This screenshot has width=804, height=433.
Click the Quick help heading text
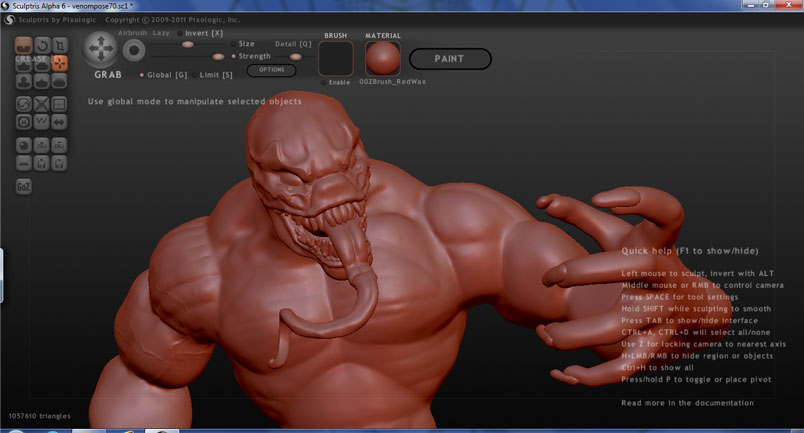coord(690,251)
